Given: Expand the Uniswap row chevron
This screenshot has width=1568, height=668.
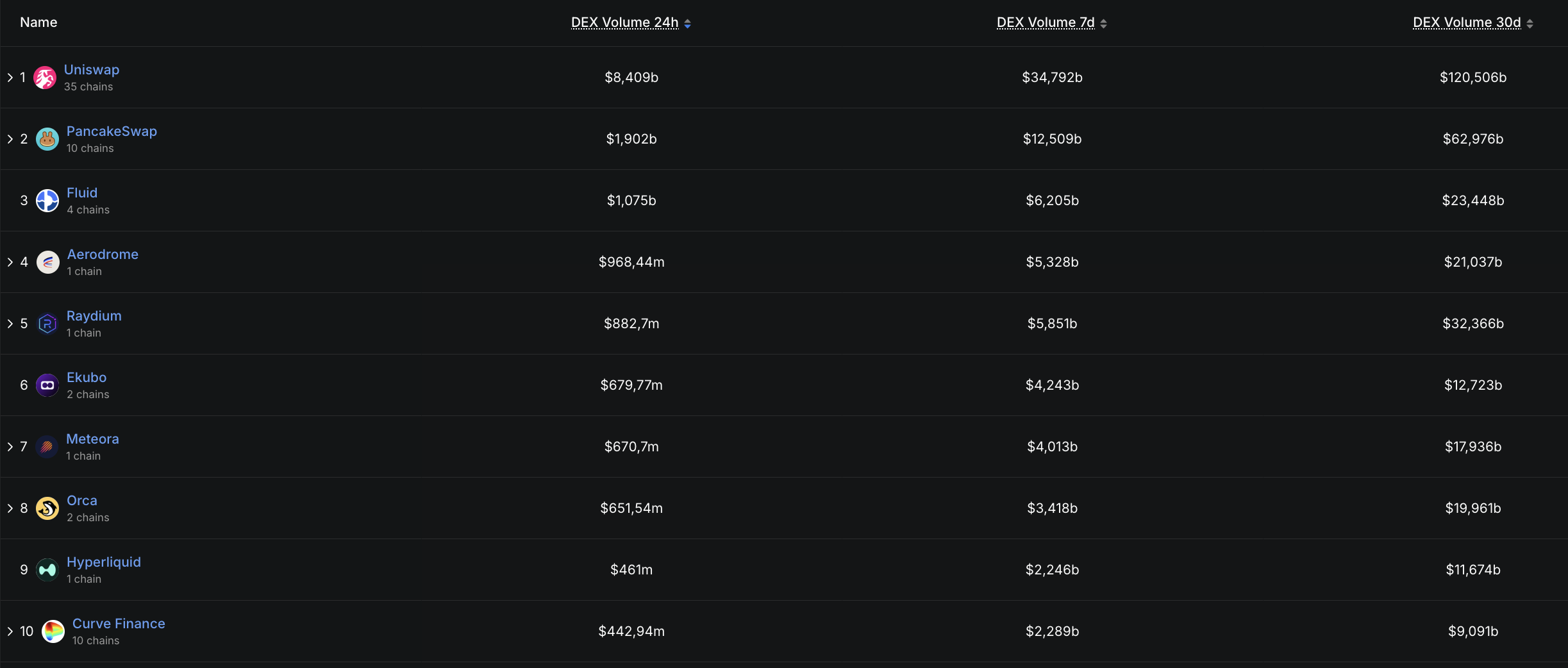Looking at the screenshot, I should coord(10,78).
